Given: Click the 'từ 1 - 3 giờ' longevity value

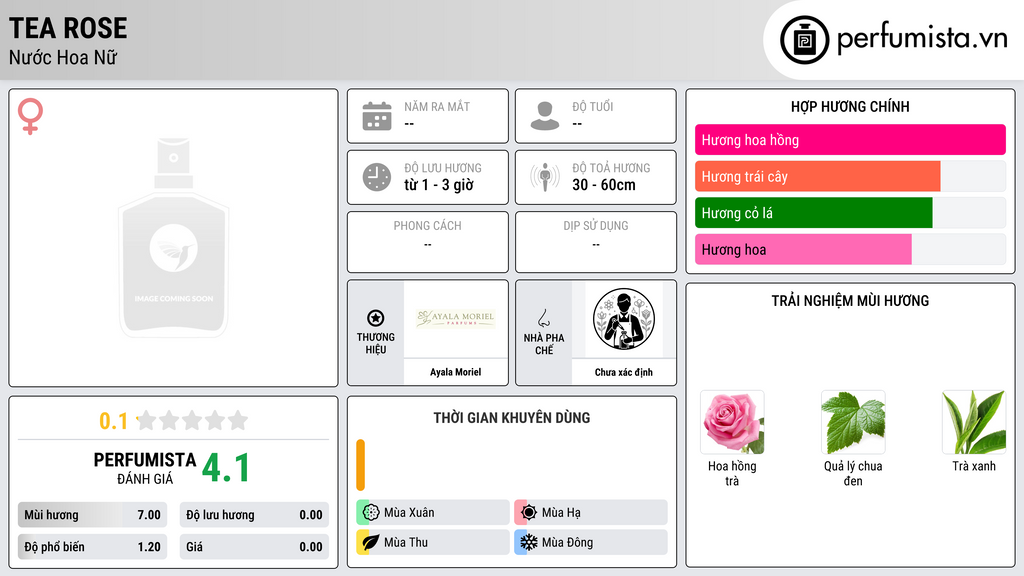Looking at the screenshot, I should tap(439, 185).
